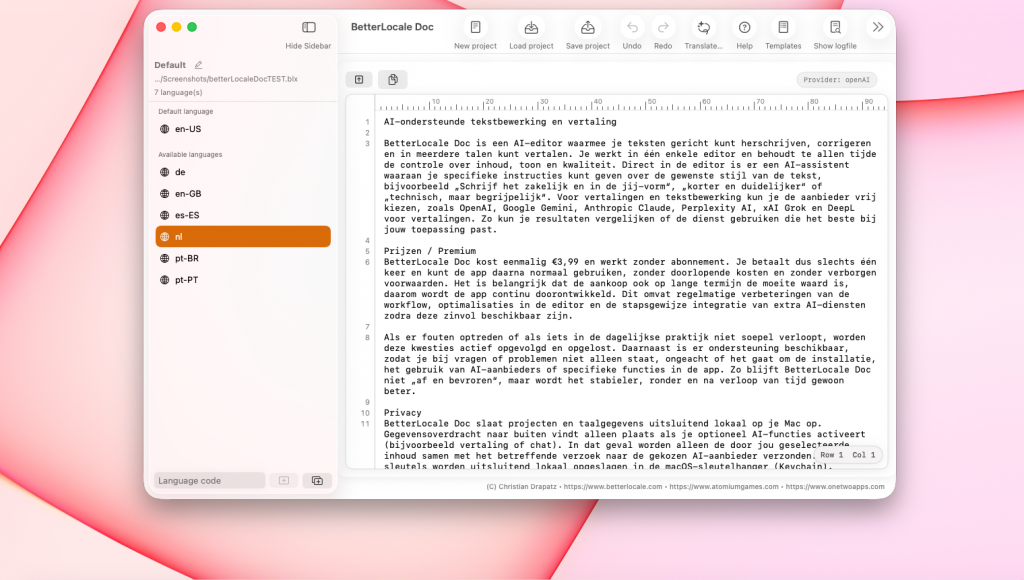Expand the toolbar overflow chevrons
Viewport: 1024px width, 580px height.
878,27
